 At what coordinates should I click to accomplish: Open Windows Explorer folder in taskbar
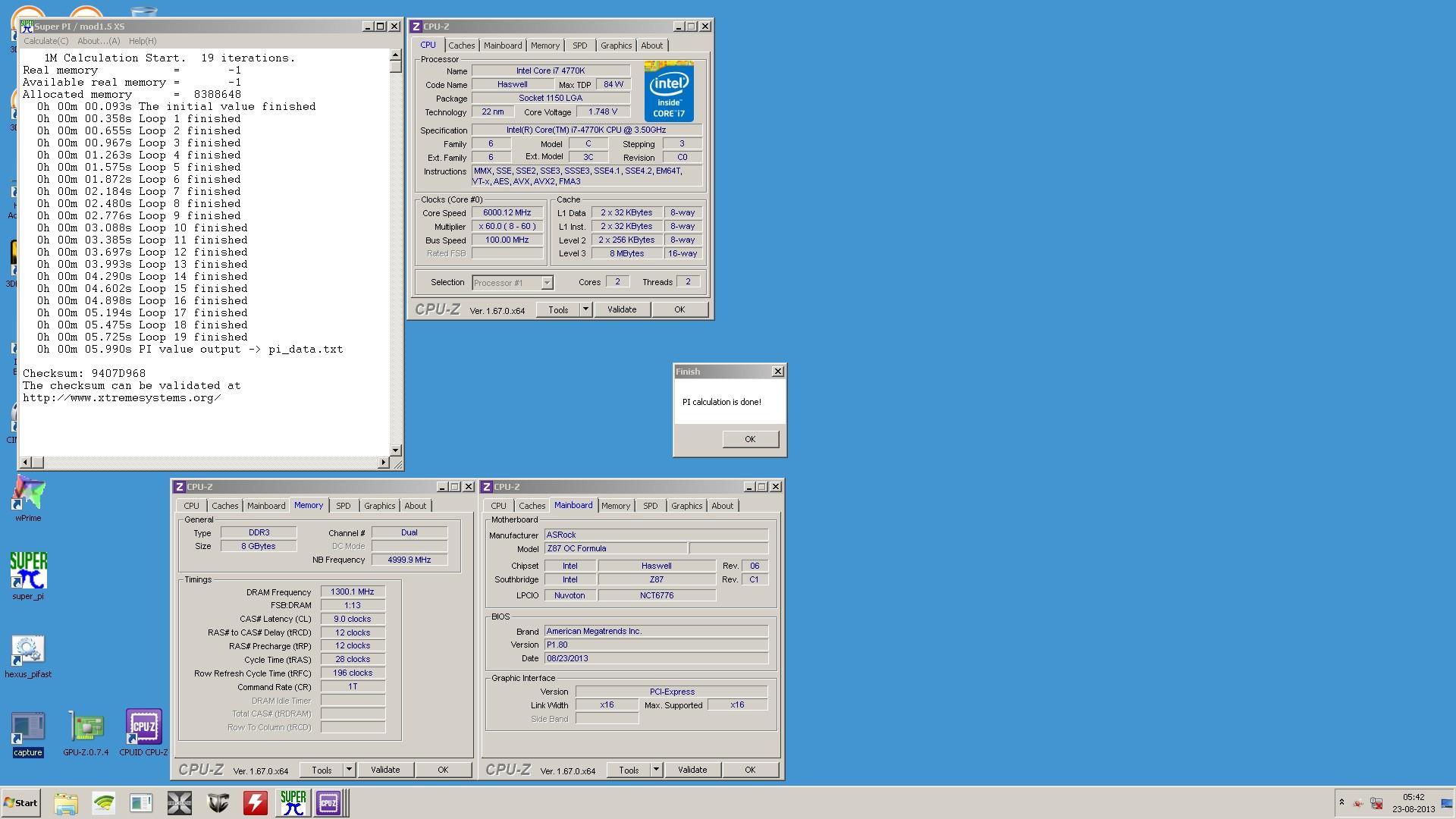66,803
